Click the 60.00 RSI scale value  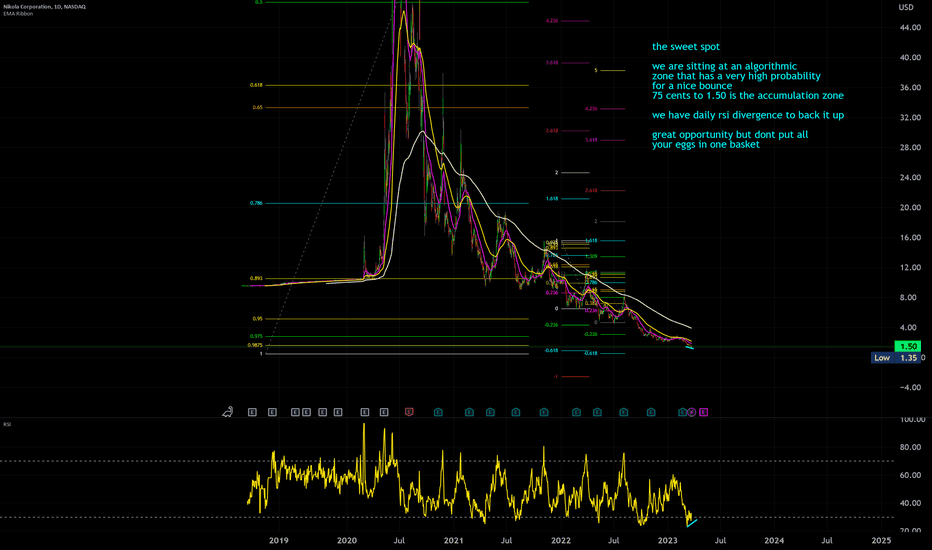tap(911, 475)
